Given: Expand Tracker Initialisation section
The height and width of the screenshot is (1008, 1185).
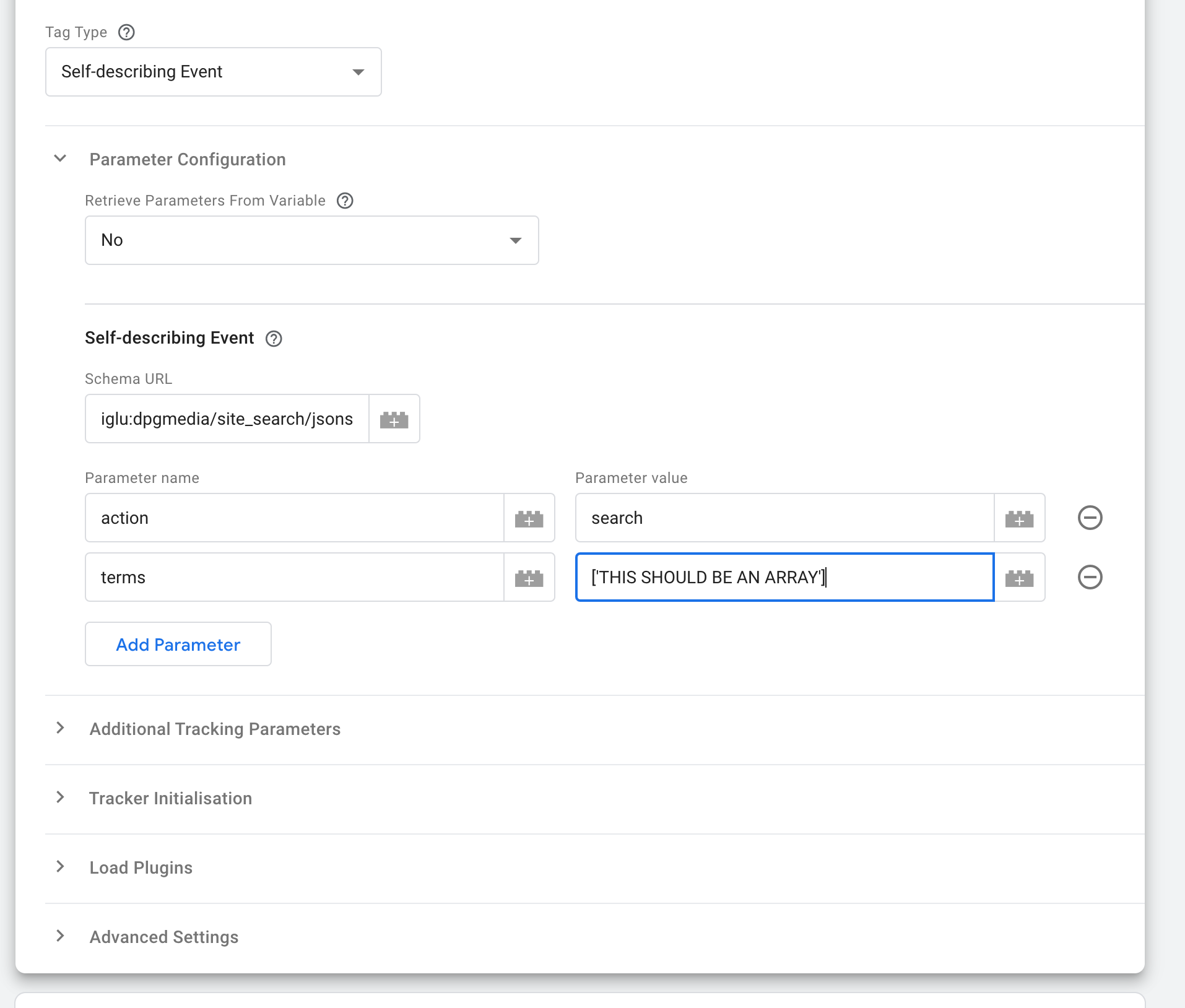Looking at the screenshot, I should point(60,797).
